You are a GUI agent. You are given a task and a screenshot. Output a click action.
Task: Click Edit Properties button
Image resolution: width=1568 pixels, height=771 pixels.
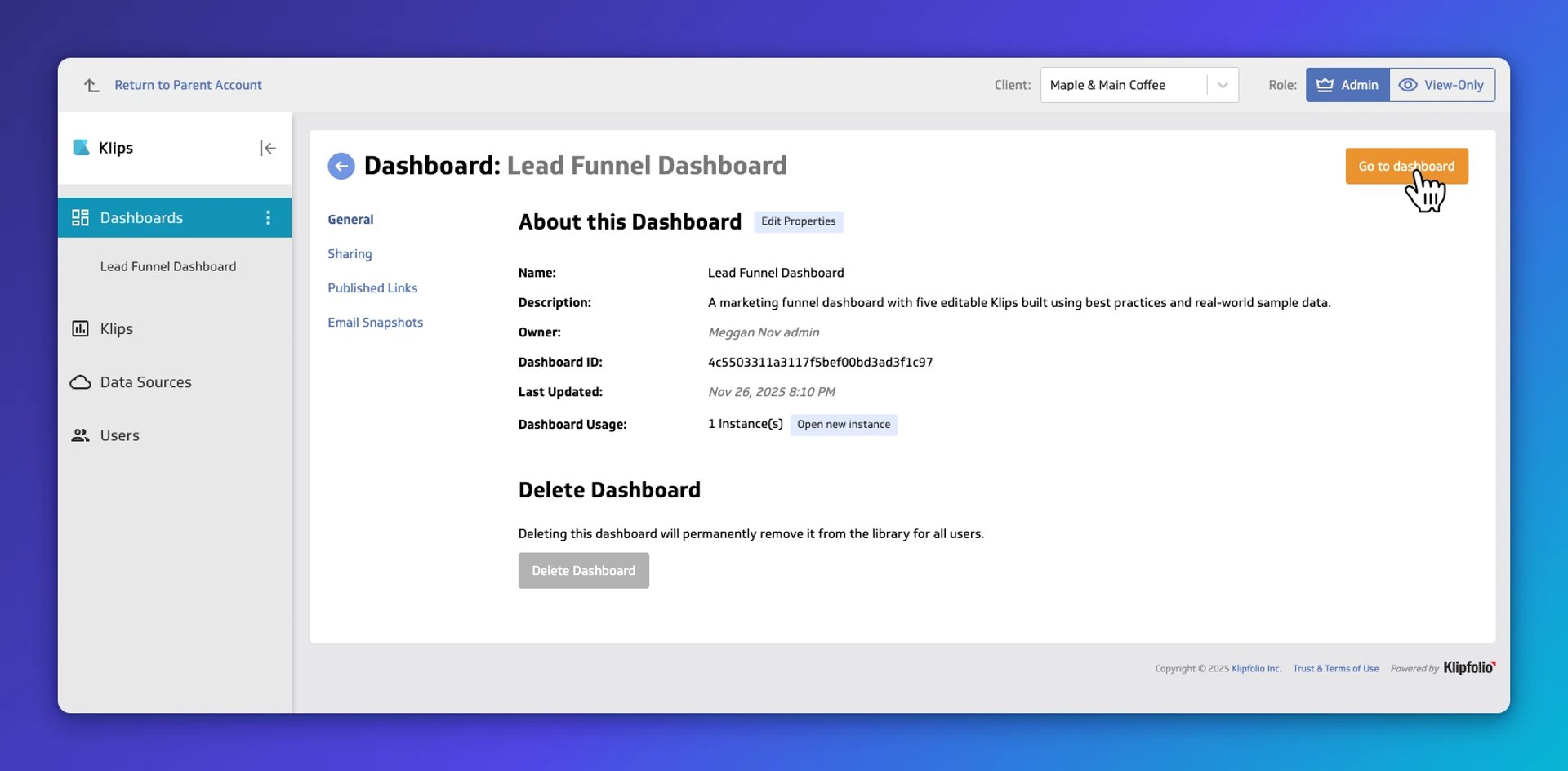pos(799,221)
